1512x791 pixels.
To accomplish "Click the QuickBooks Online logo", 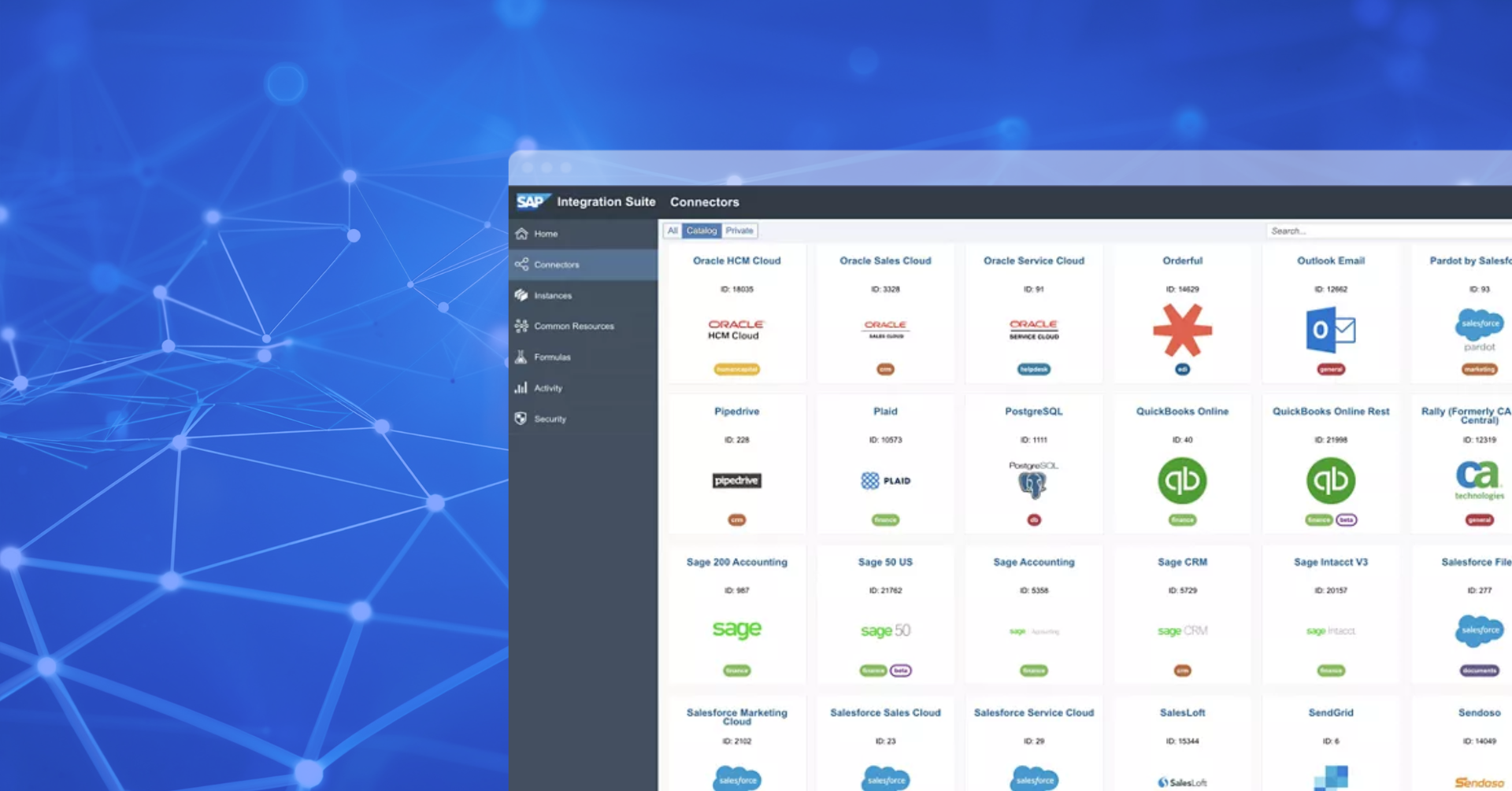I will (x=1182, y=480).
